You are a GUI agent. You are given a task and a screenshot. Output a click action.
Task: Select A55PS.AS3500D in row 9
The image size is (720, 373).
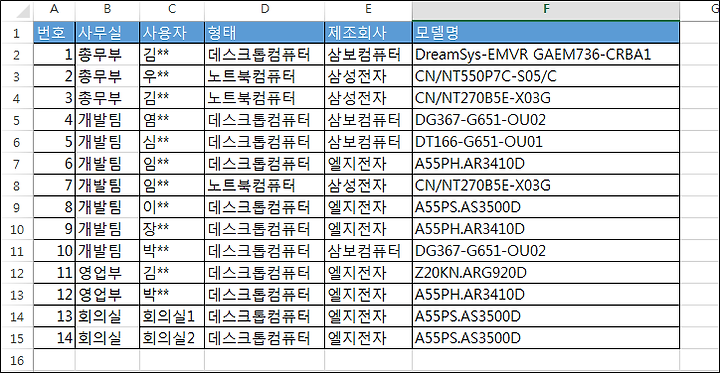pyautogui.click(x=546, y=207)
